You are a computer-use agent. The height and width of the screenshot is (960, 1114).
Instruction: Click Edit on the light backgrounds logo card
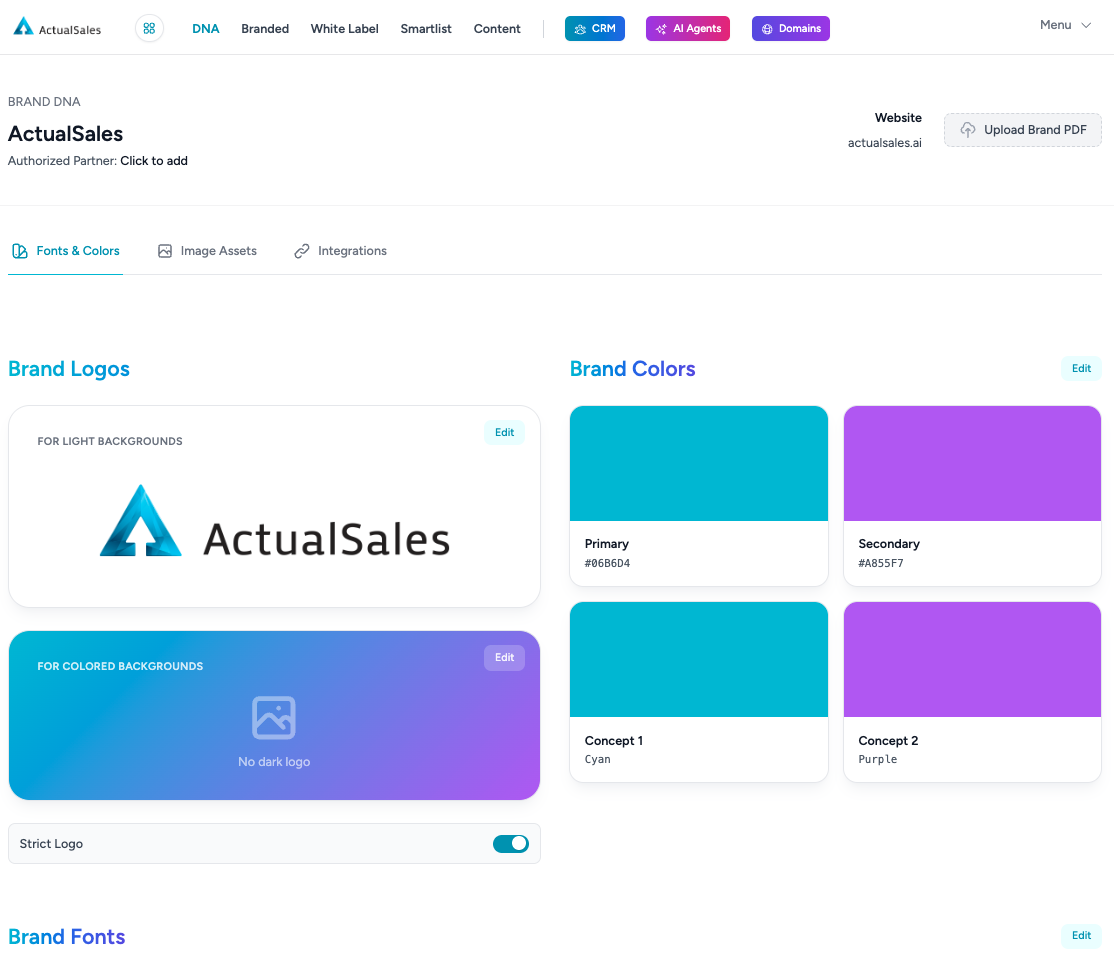(504, 432)
